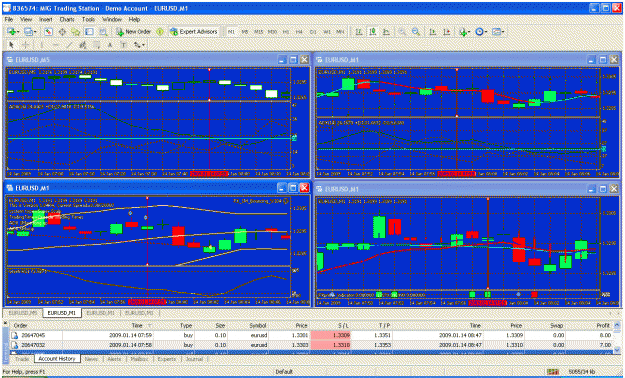
Task: Switch to candlestick chart icon
Action: coord(373,32)
